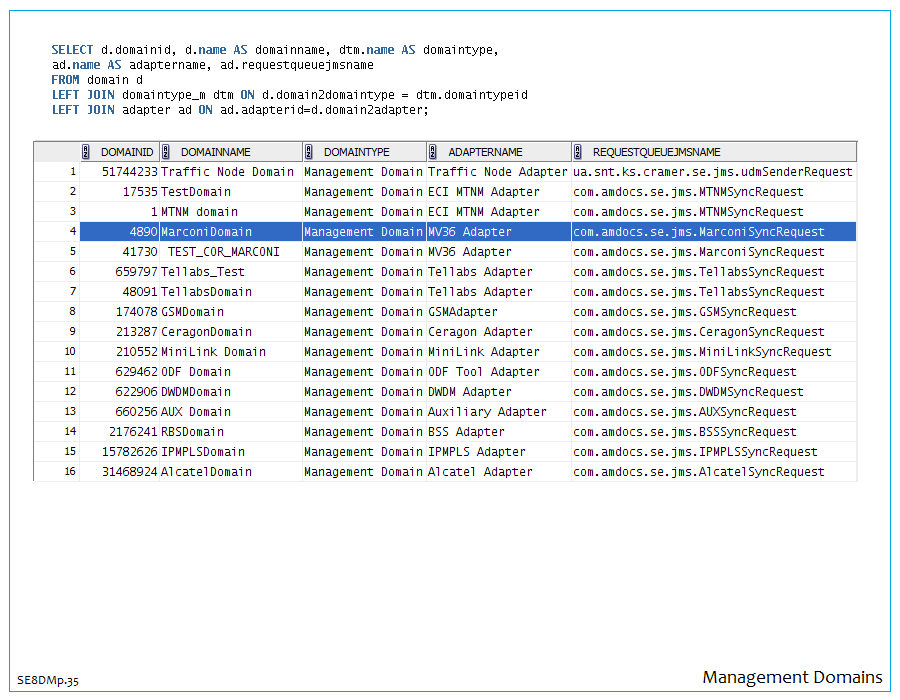
Task: Click the sort icon beside DOMAINID header
Action: pyautogui.click(x=87, y=152)
